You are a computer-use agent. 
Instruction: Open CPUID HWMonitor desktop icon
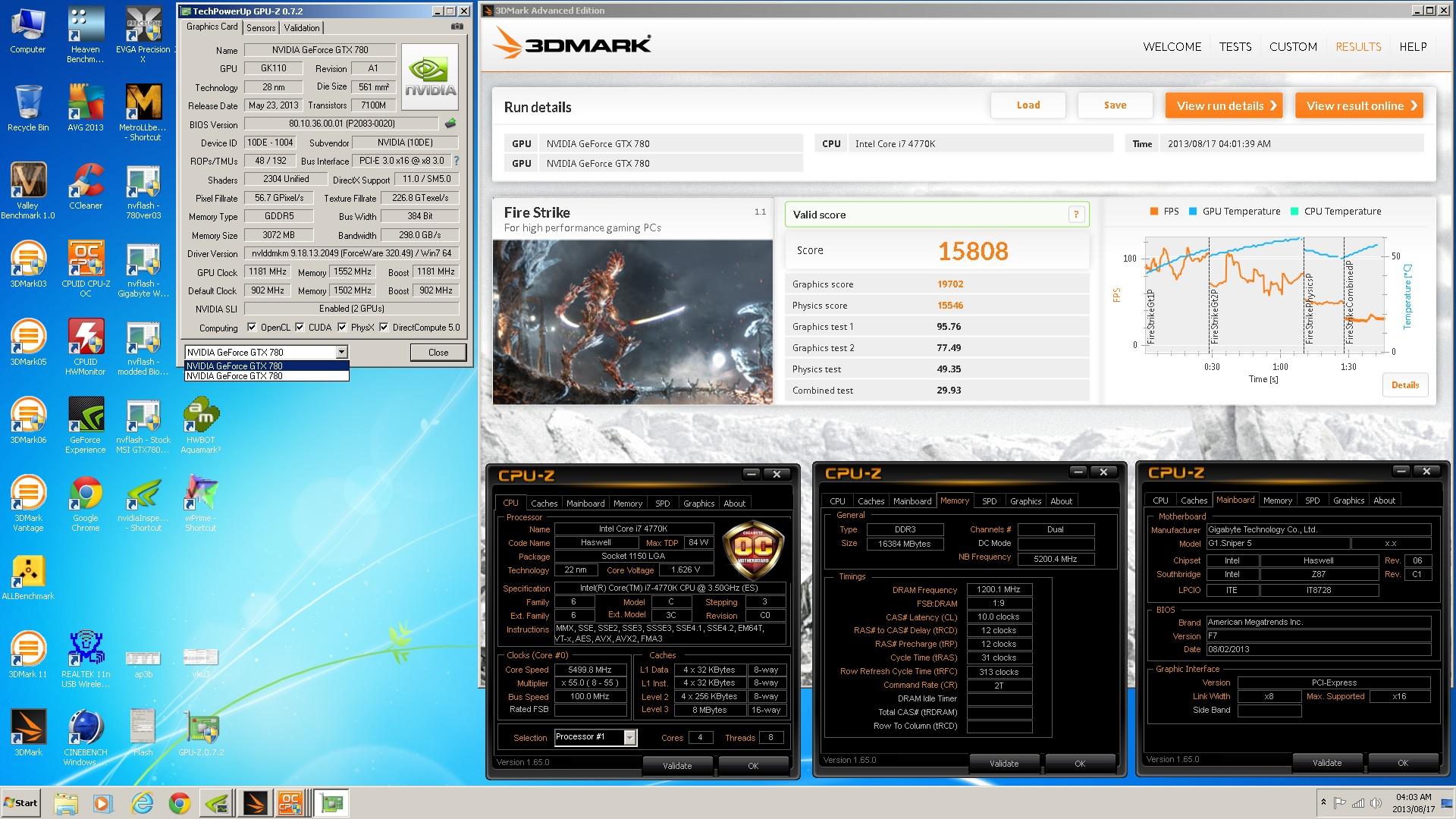[x=85, y=347]
